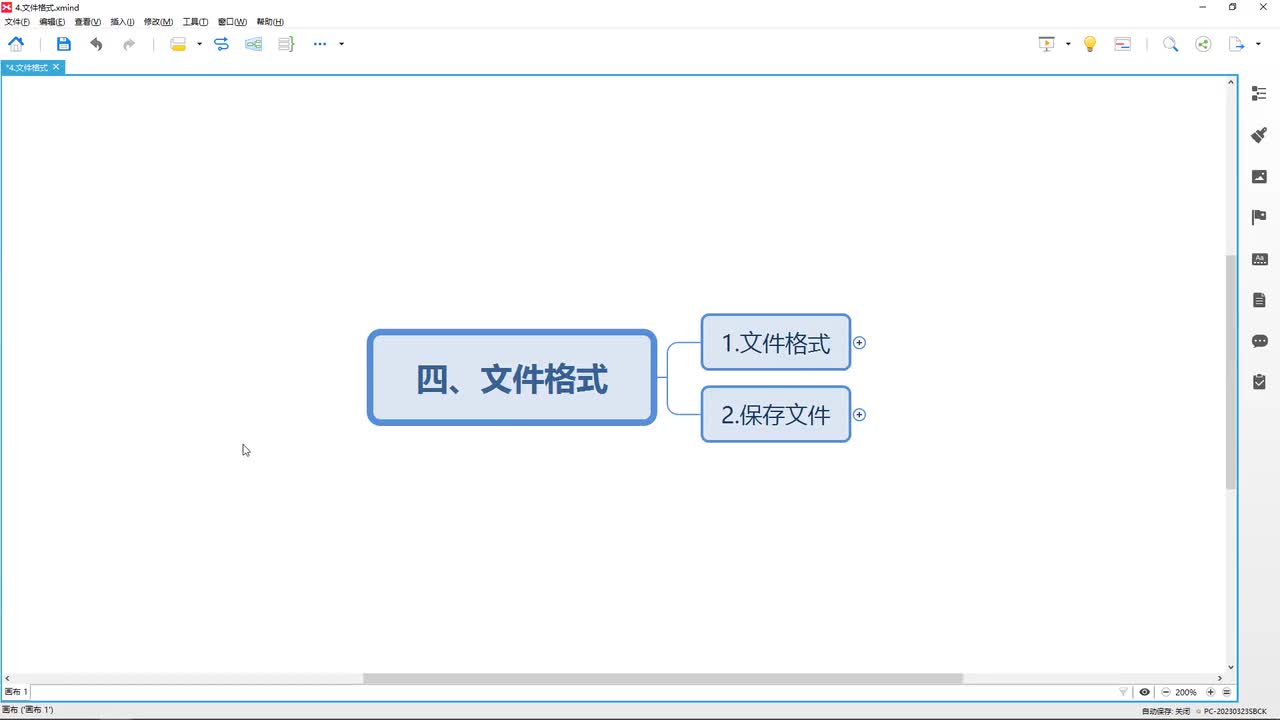This screenshot has width=1280, height=720.
Task: Open the Outline panel in sidebar
Action: pyautogui.click(x=1259, y=93)
